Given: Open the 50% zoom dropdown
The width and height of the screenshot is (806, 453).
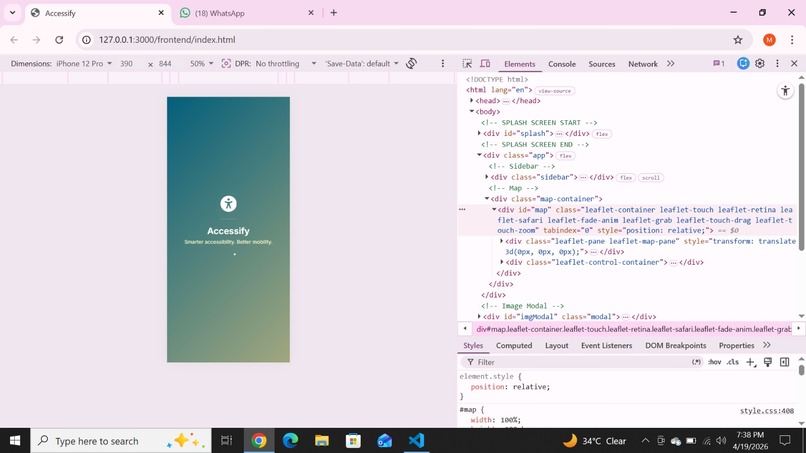Looking at the screenshot, I should click(202, 64).
